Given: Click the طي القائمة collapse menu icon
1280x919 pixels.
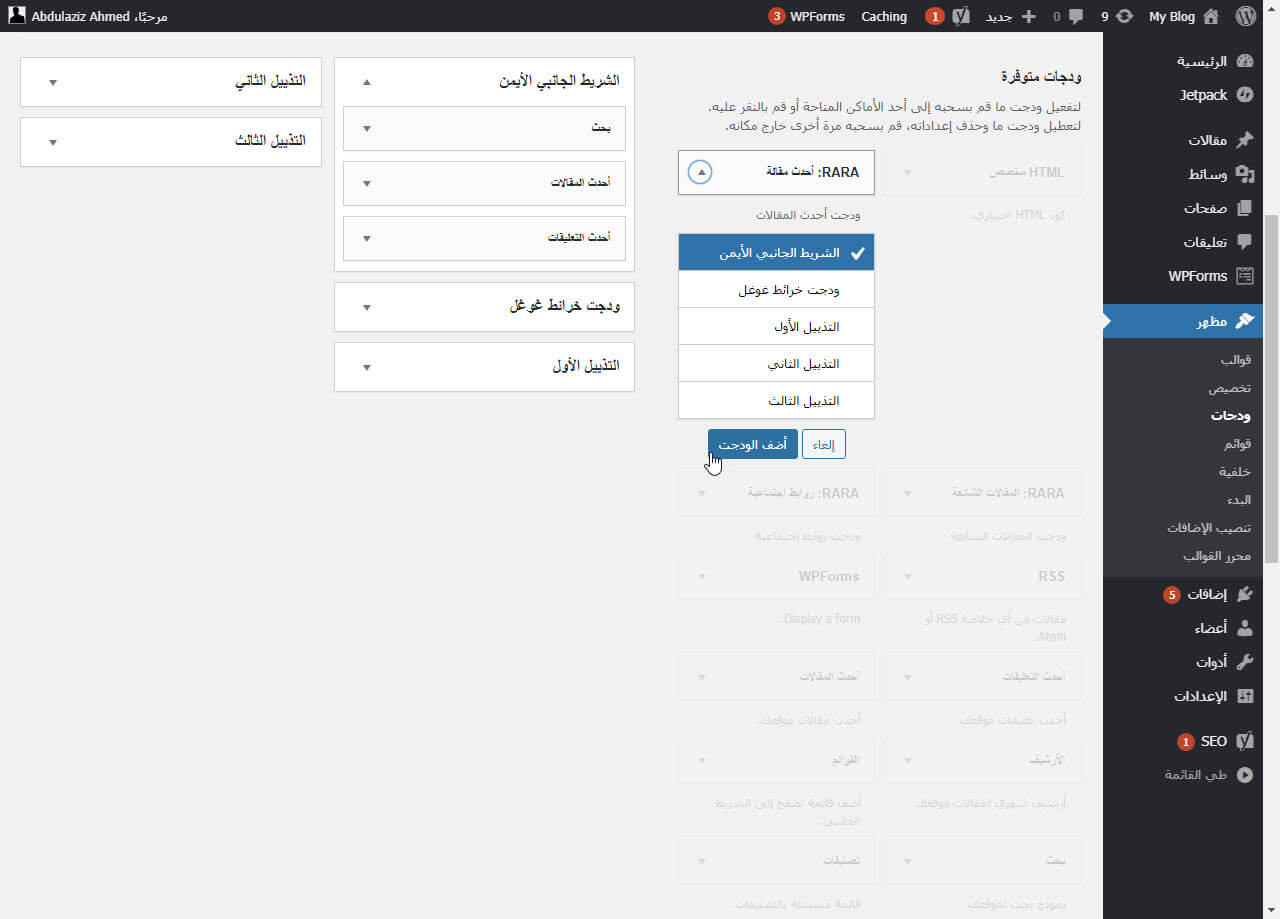Looking at the screenshot, I should click(1244, 775).
